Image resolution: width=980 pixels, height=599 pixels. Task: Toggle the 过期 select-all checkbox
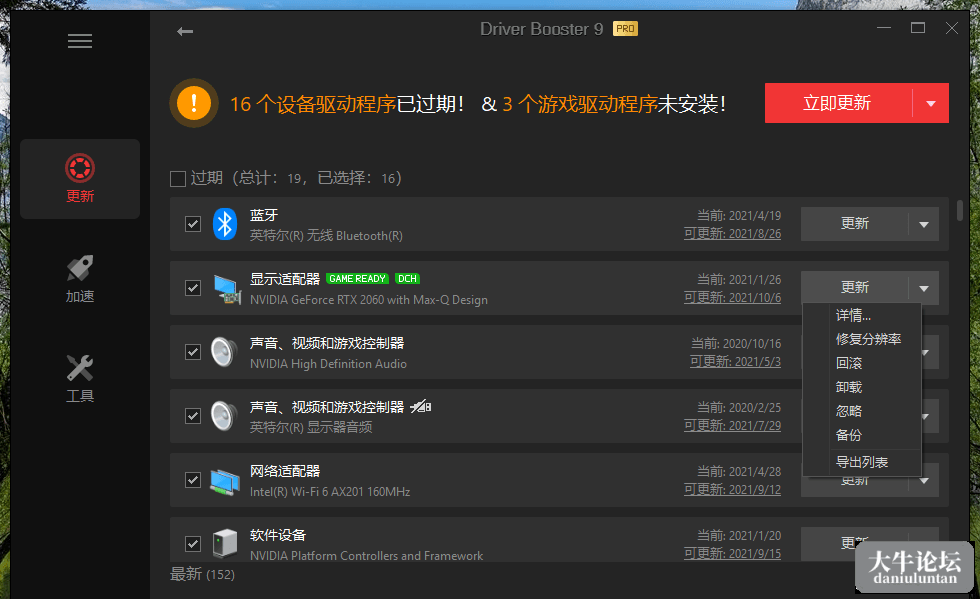click(x=178, y=179)
